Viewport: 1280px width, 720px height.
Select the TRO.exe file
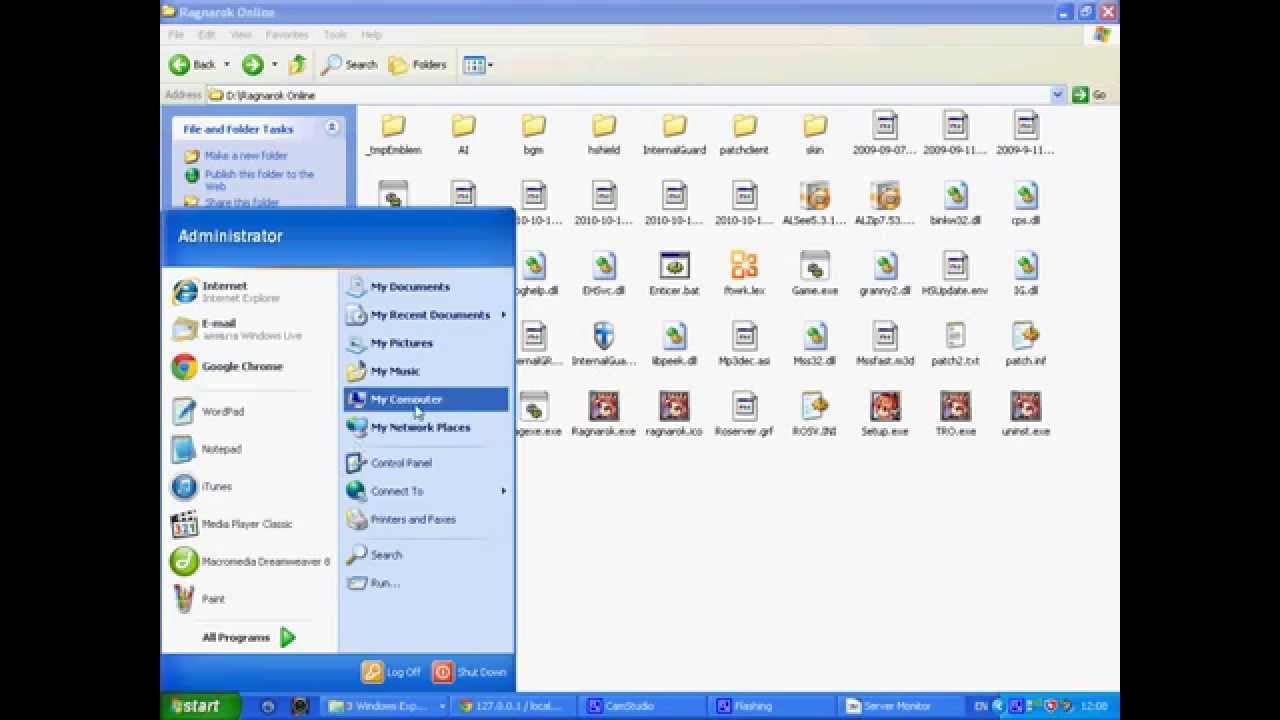click(x=955, y=414)
